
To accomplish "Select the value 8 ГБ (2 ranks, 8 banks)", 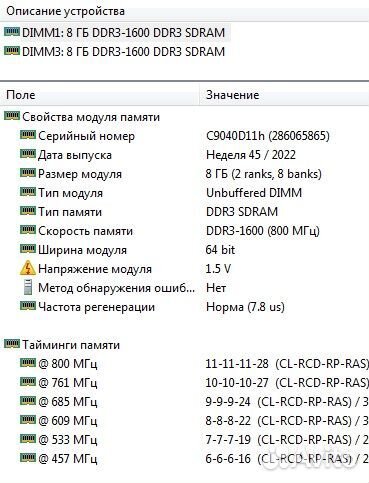I will click(264, 174).
